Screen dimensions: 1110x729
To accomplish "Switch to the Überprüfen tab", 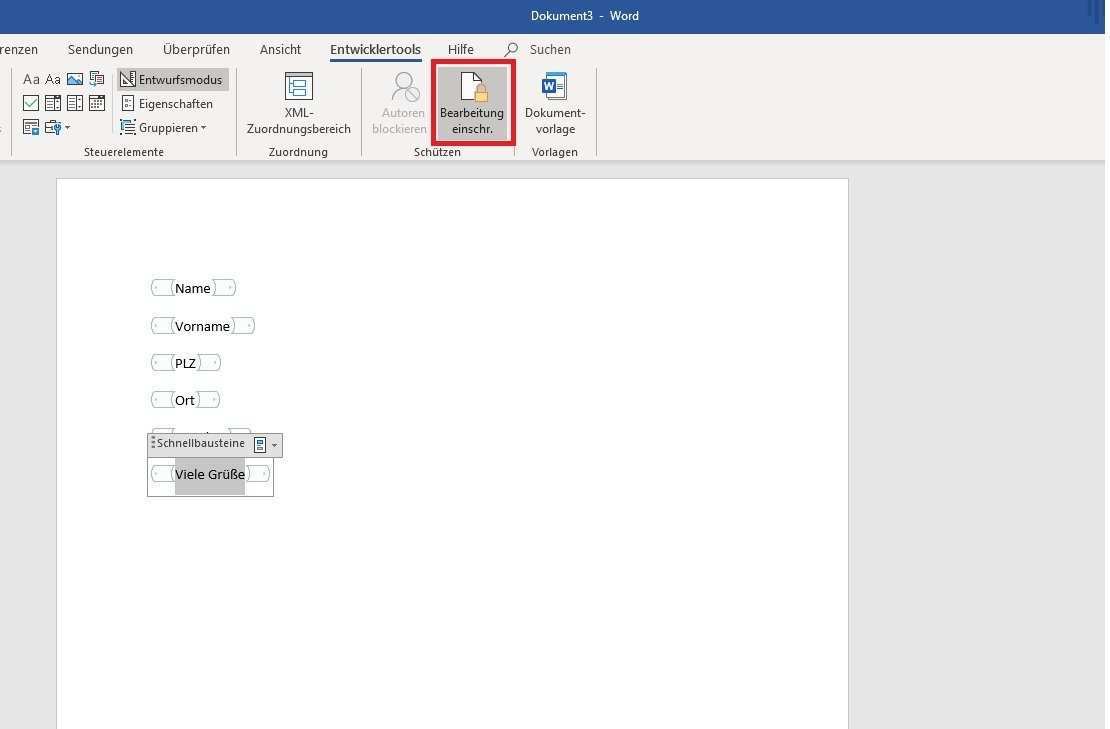I will pyautogui.click(x=196, y=49).
